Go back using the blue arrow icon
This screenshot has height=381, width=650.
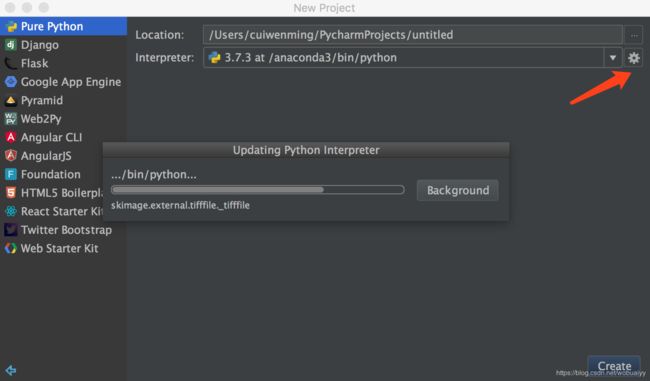coord(11,370)
